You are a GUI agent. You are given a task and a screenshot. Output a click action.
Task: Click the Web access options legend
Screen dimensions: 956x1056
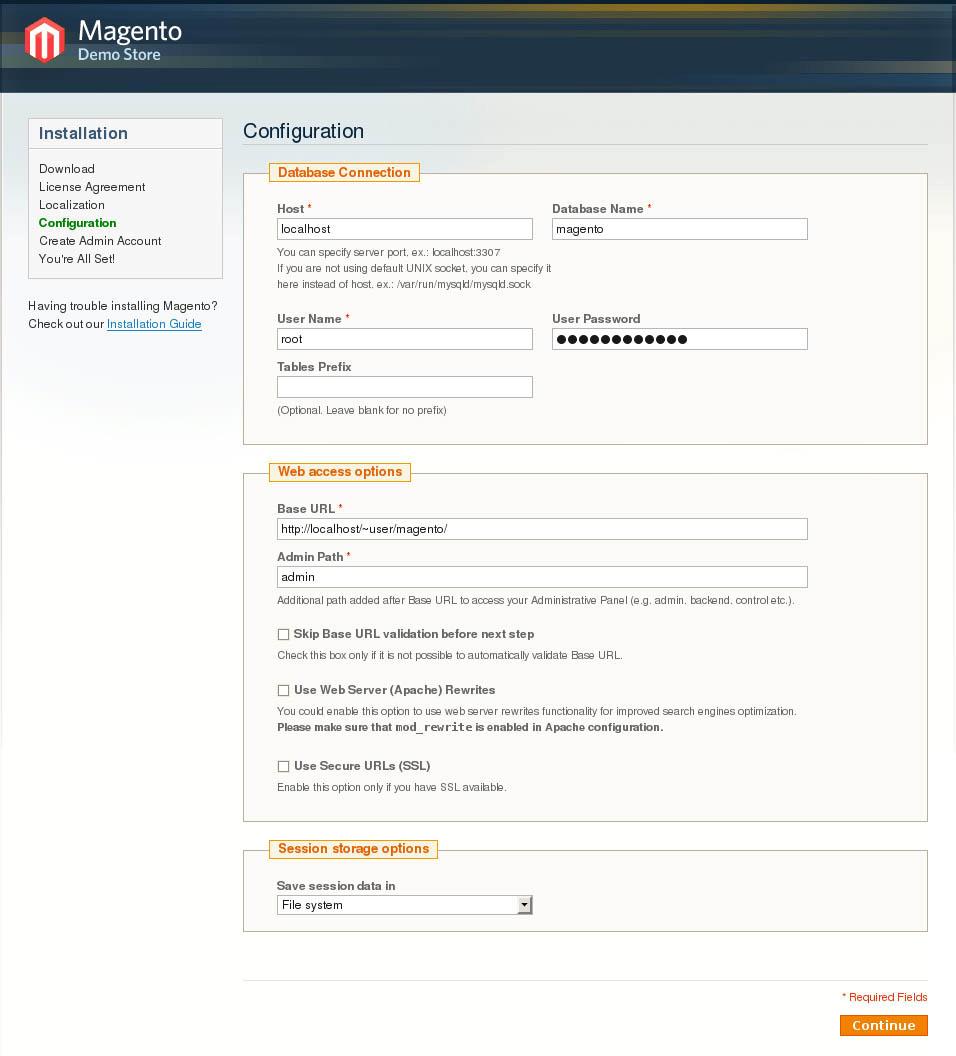340,471
